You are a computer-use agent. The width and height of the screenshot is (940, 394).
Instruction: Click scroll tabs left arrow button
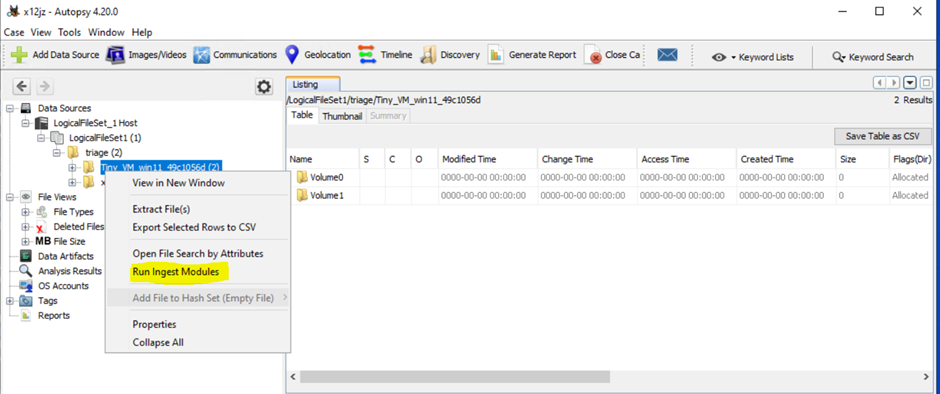click(x=879, y=82)
